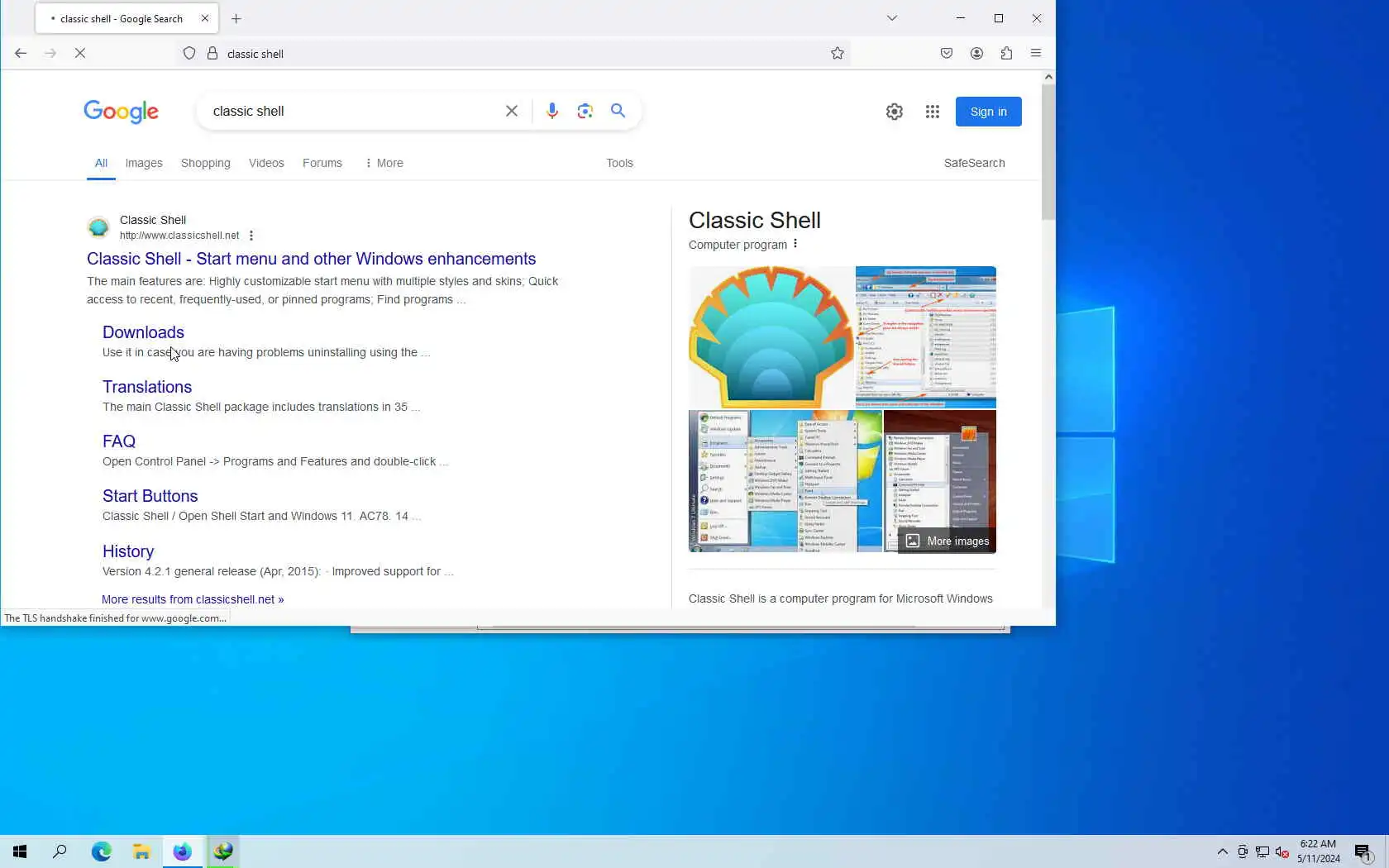Screen dimensions: 1389x868
Task: Switch to the Forums tab
Action: point(322,163)
